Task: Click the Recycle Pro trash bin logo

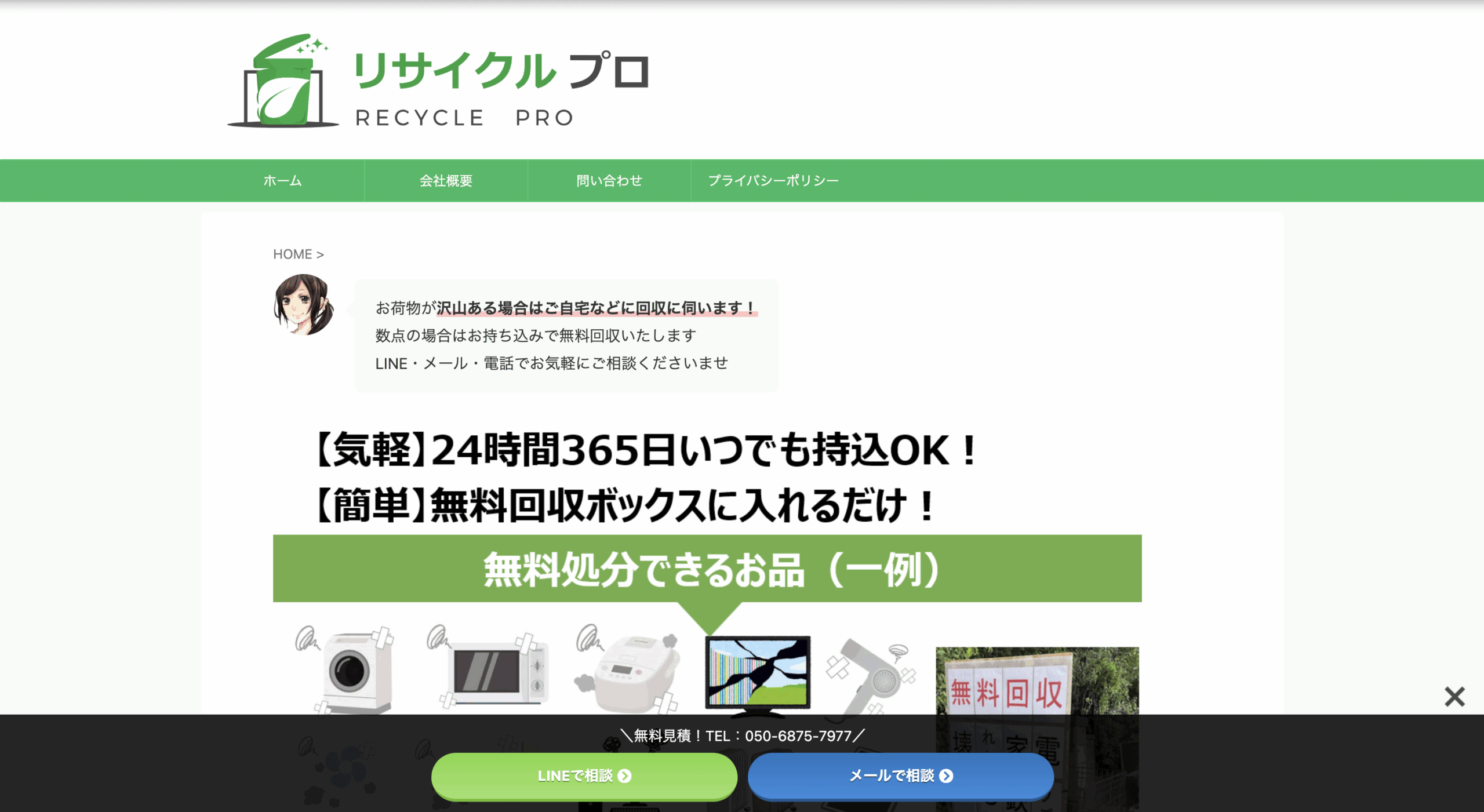Action: (283, 81)
